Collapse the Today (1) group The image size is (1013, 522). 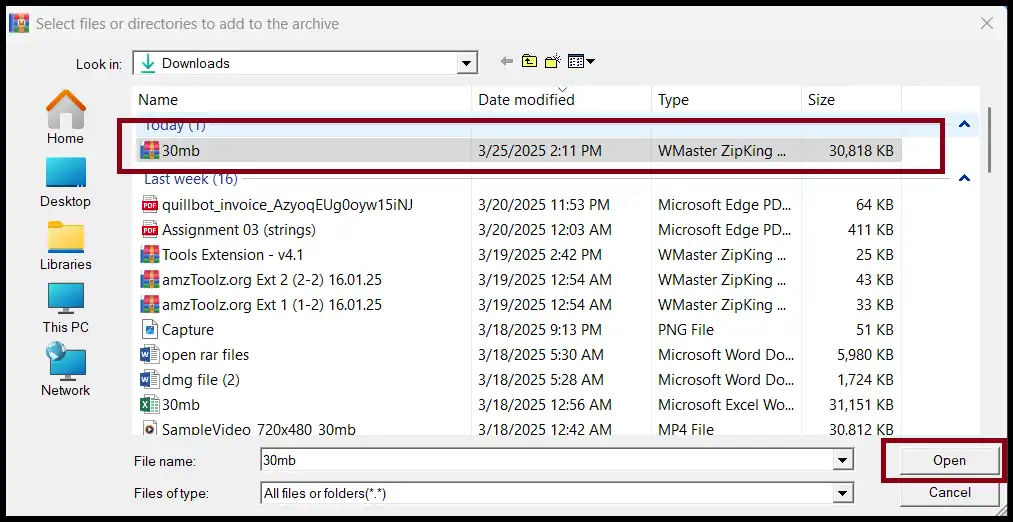pos(965,124)
